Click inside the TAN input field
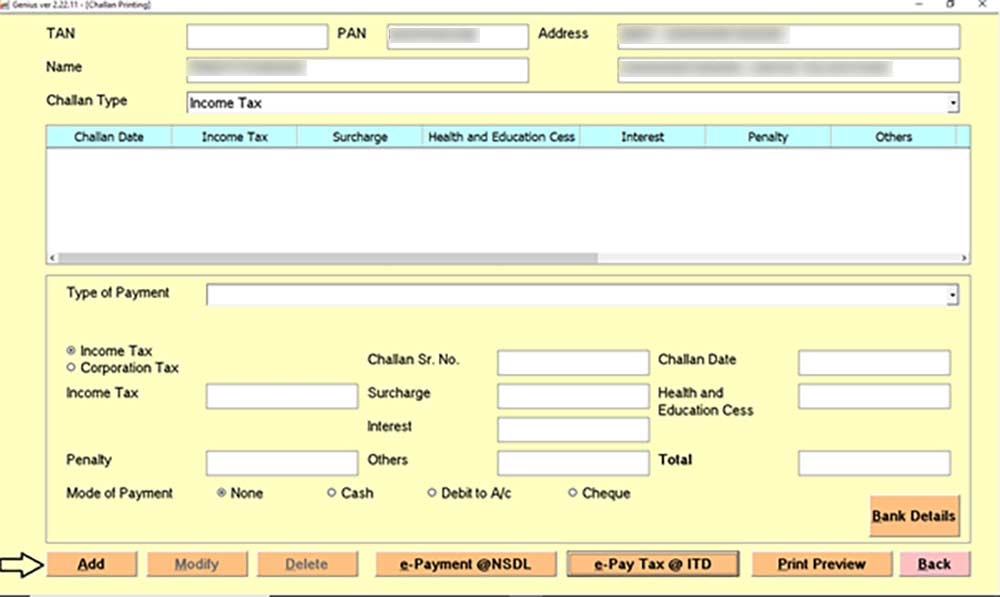Image resolution: width=1000 pixels, height=597 pixels. click(x=256, y=36)
